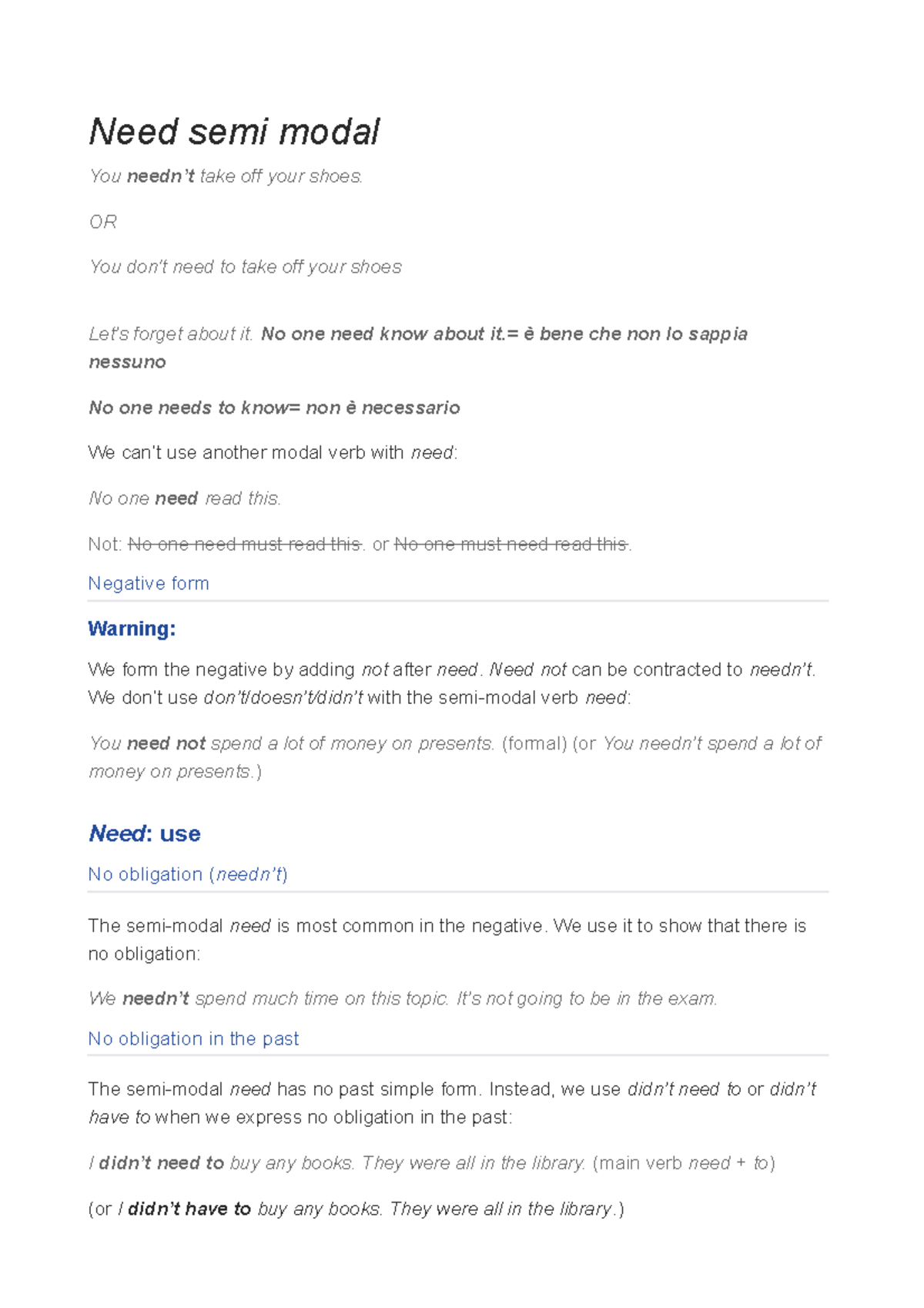
Task: Click the bold phrase "didn't have to"
Action: point(189,1209)
